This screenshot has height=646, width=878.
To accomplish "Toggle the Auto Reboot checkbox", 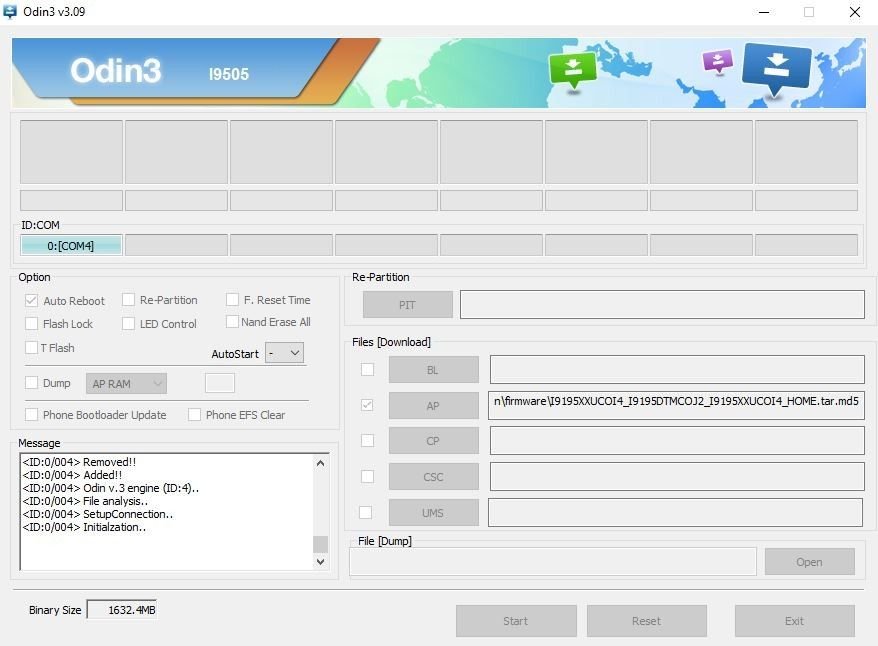I will 31,301.
